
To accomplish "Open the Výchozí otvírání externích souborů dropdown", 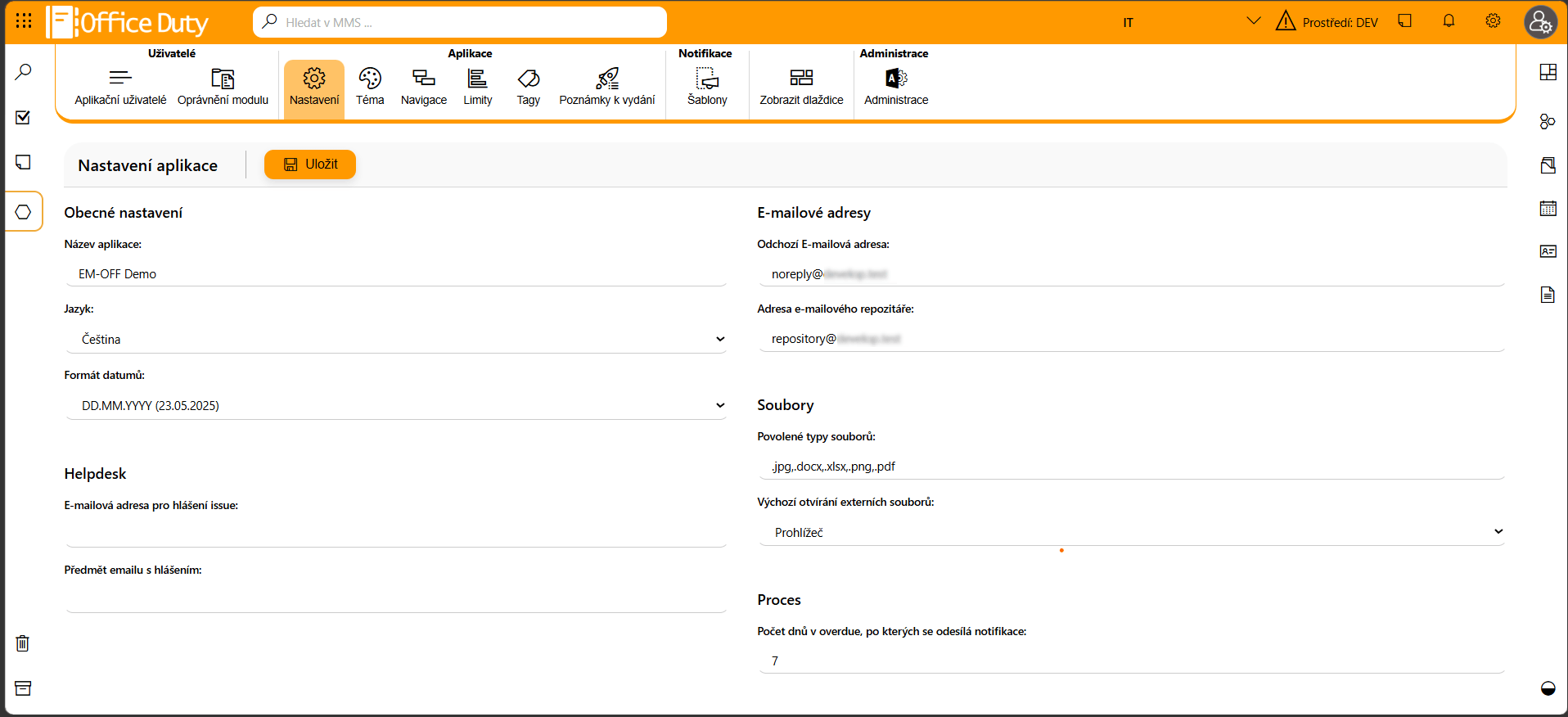I will coord(1132,532).
